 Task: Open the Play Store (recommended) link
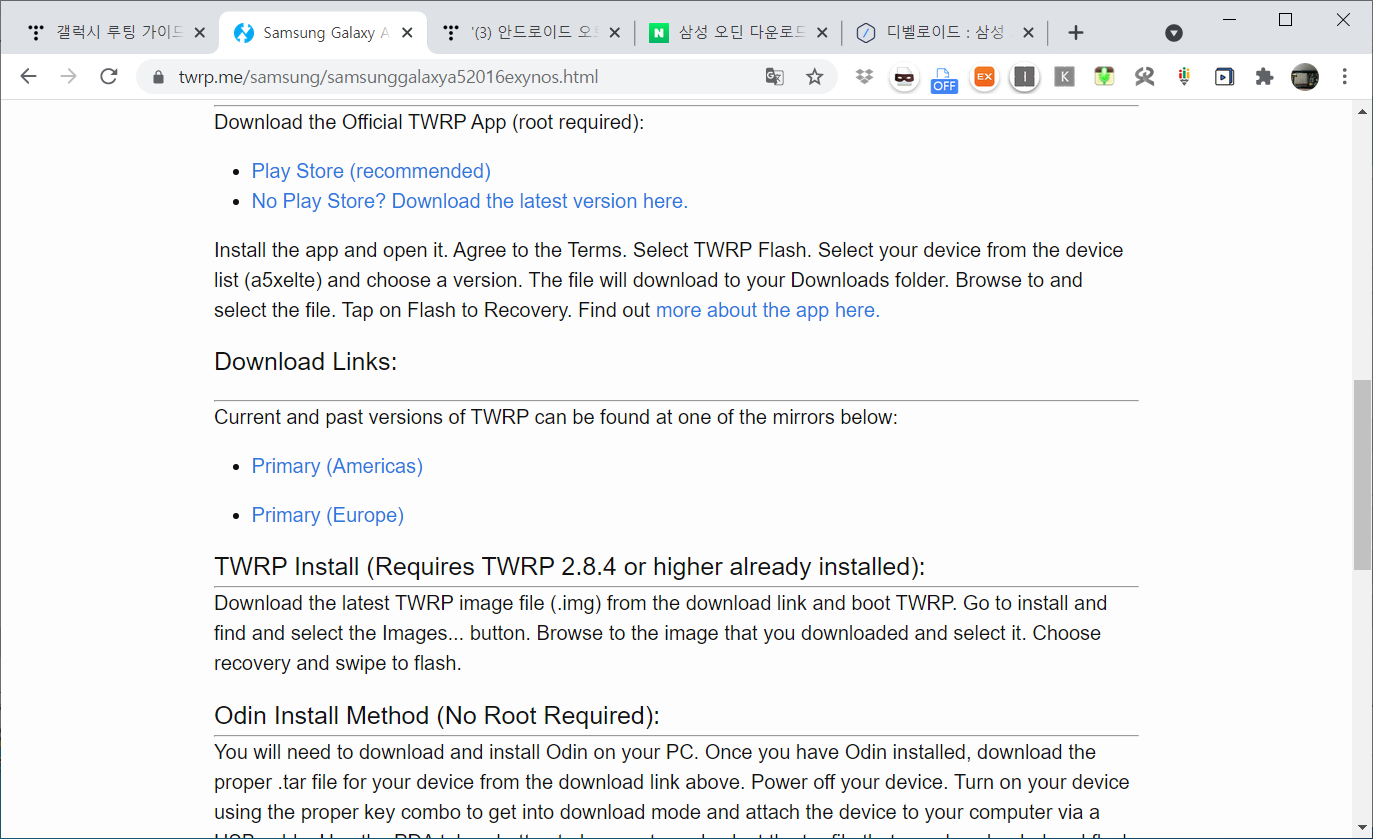click(371, 171)
